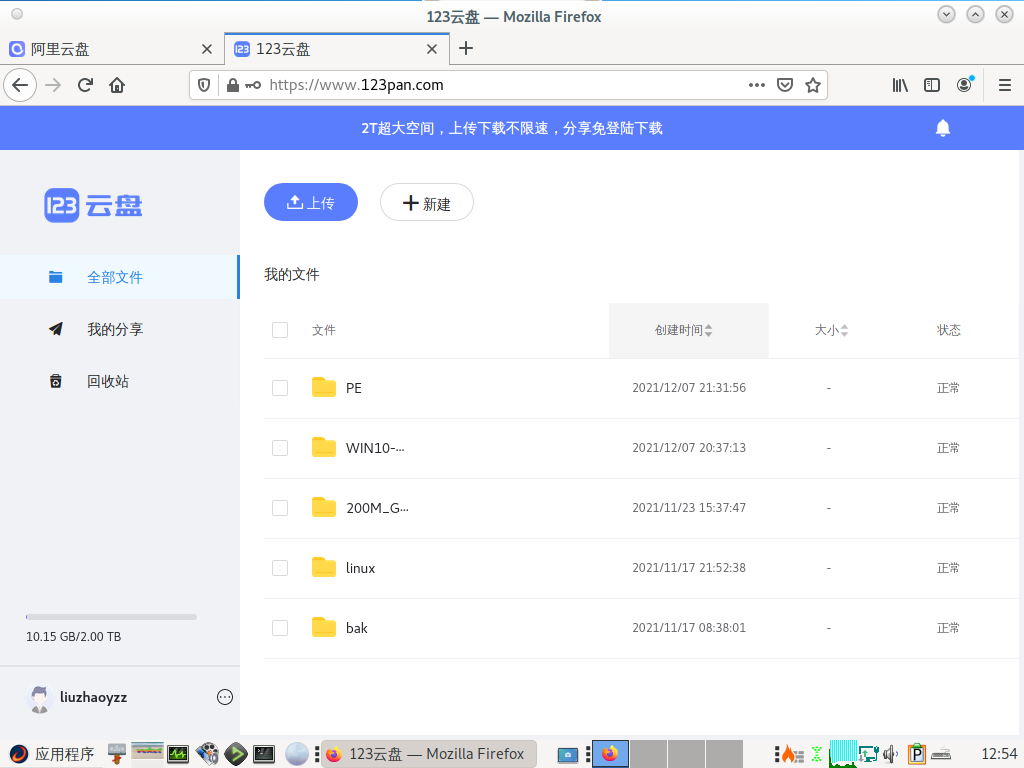1024x768 pixels.
Task: Open the WIN10 folder icon
Action: coord(324,447)
